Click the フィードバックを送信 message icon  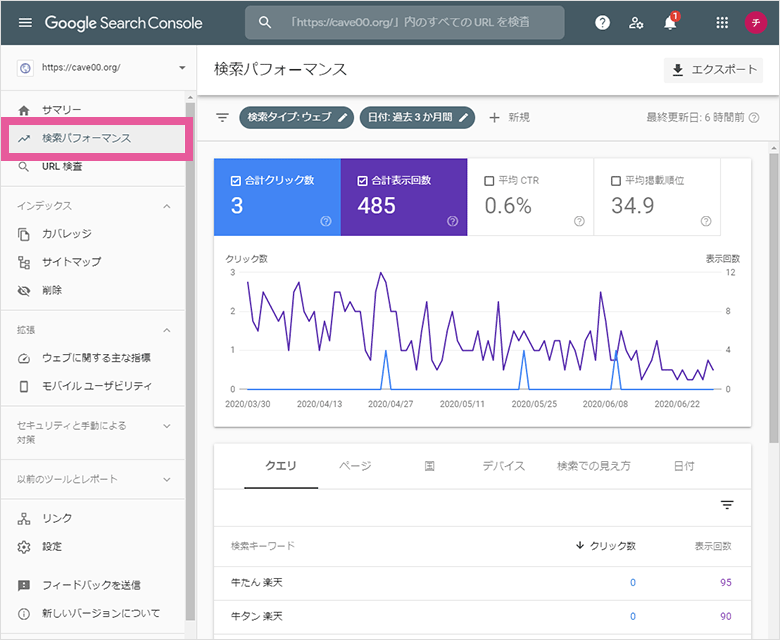click(24, 585)
